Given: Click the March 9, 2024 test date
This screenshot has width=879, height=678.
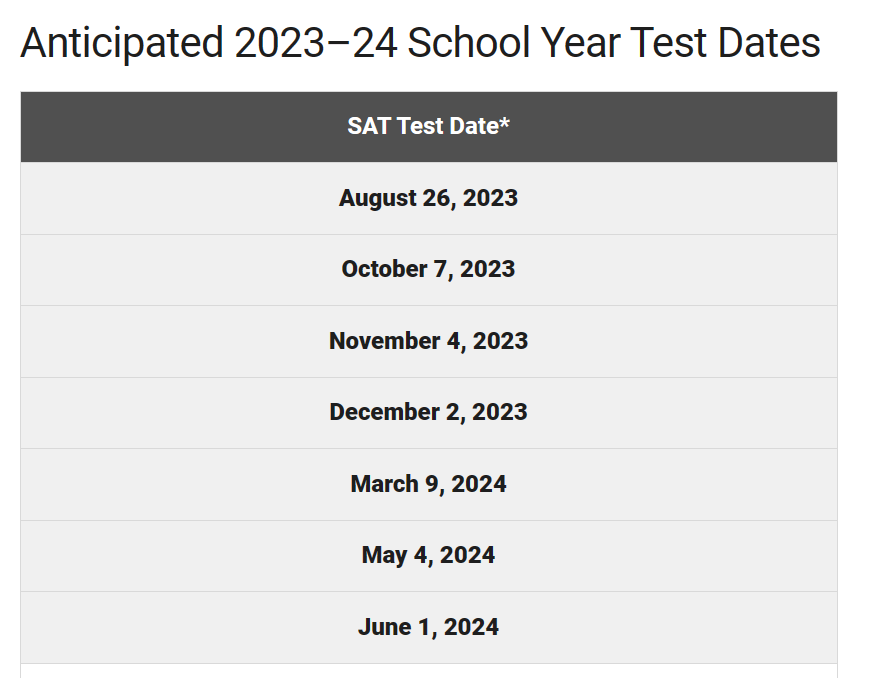Looking at the screenshot, I should pyautogui.click(x=428, y=484).
